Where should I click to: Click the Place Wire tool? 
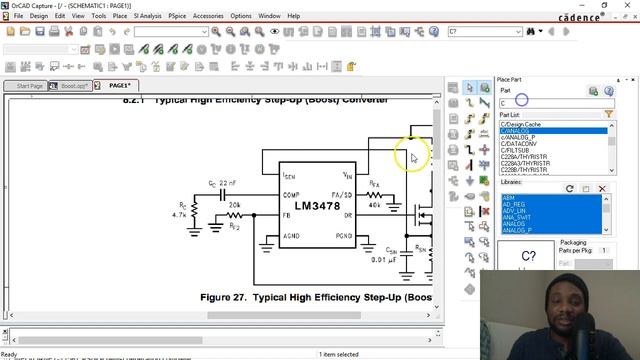pos(469,103)
